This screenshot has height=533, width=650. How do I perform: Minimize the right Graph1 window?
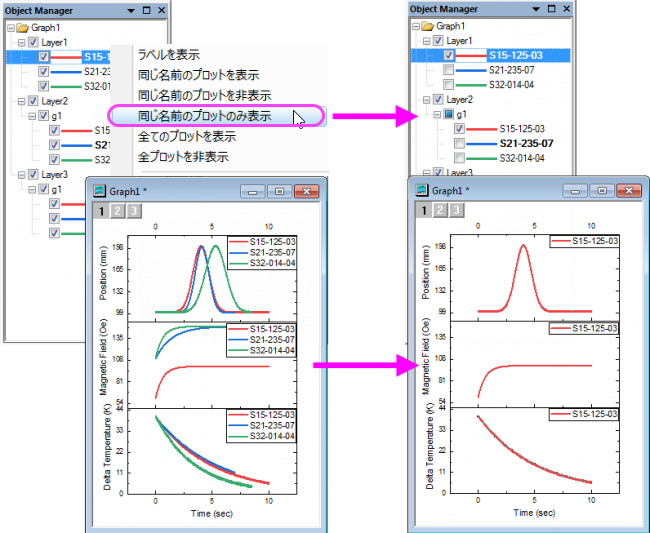[x=576, y=191]
